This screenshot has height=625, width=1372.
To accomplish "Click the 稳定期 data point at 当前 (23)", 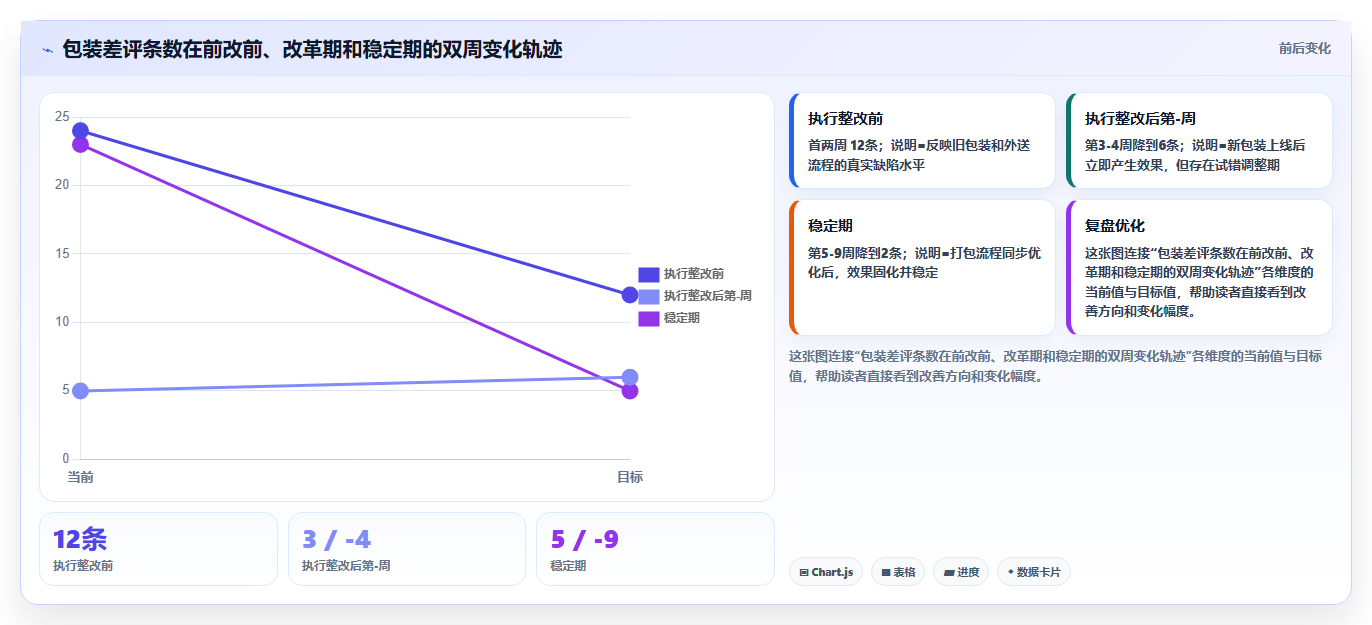I will click(x=80, y=145).
